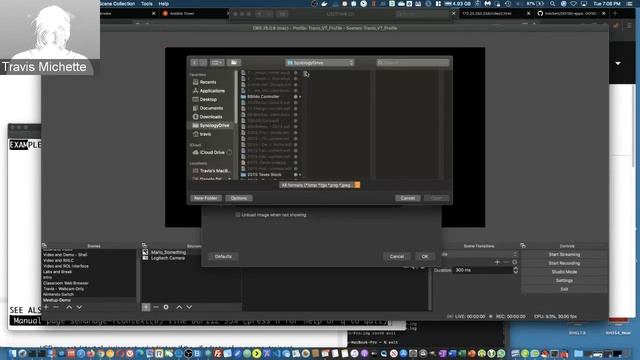Go back in the file dialog

coord(195,62)
